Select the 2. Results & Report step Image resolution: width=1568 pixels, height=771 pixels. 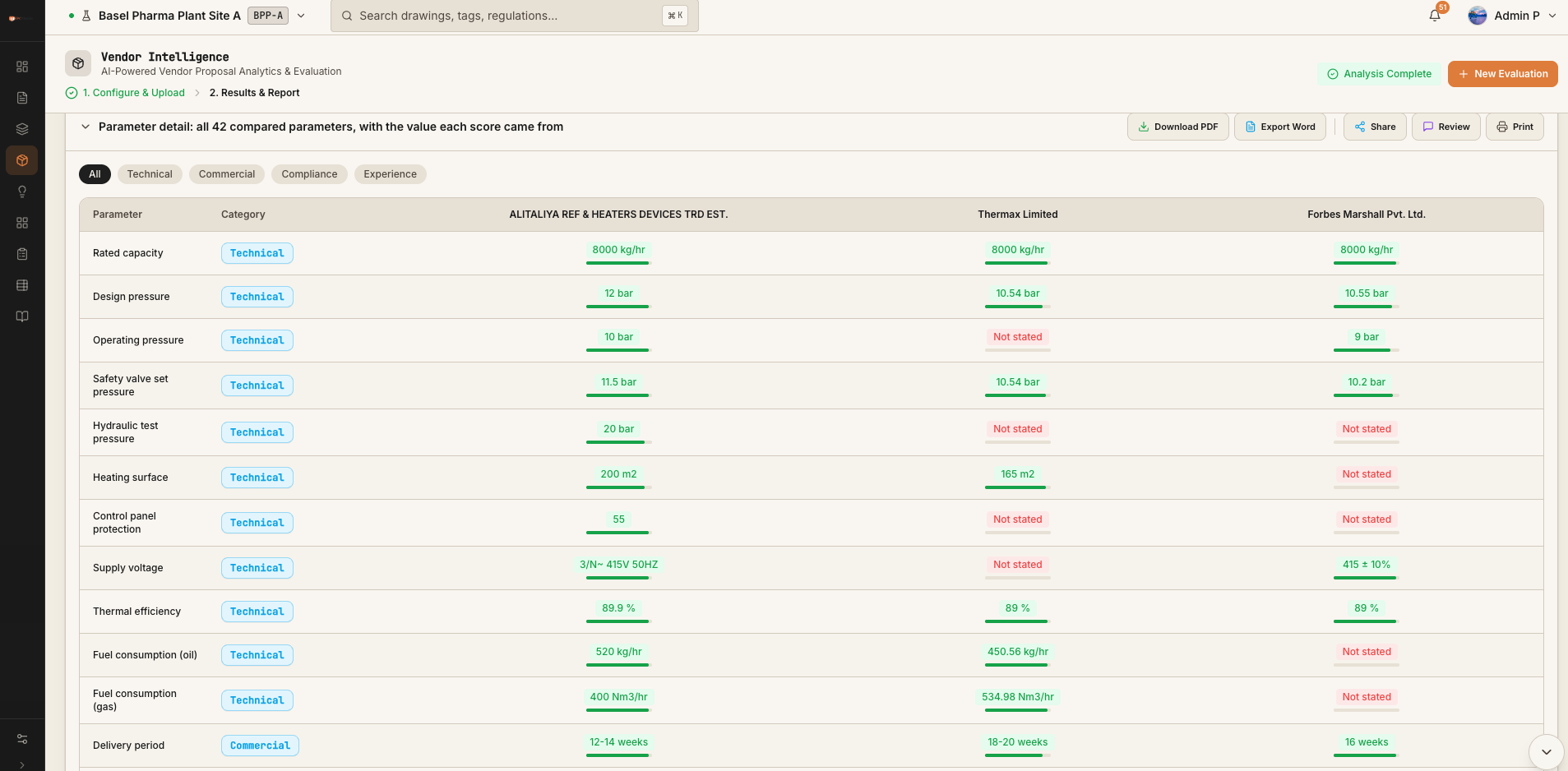coord(254,93)
